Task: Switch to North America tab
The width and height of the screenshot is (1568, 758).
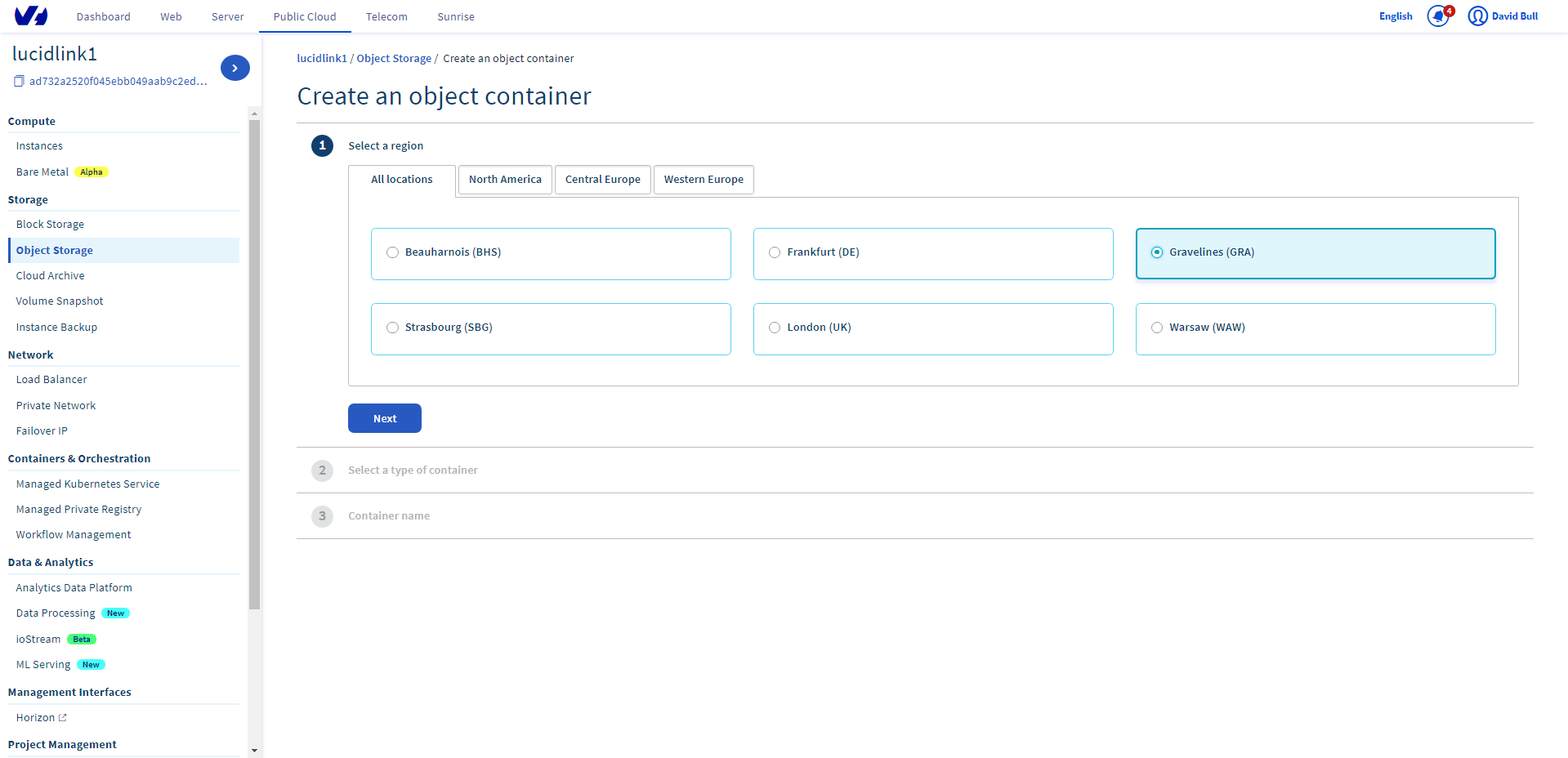Action: point(505,180)
